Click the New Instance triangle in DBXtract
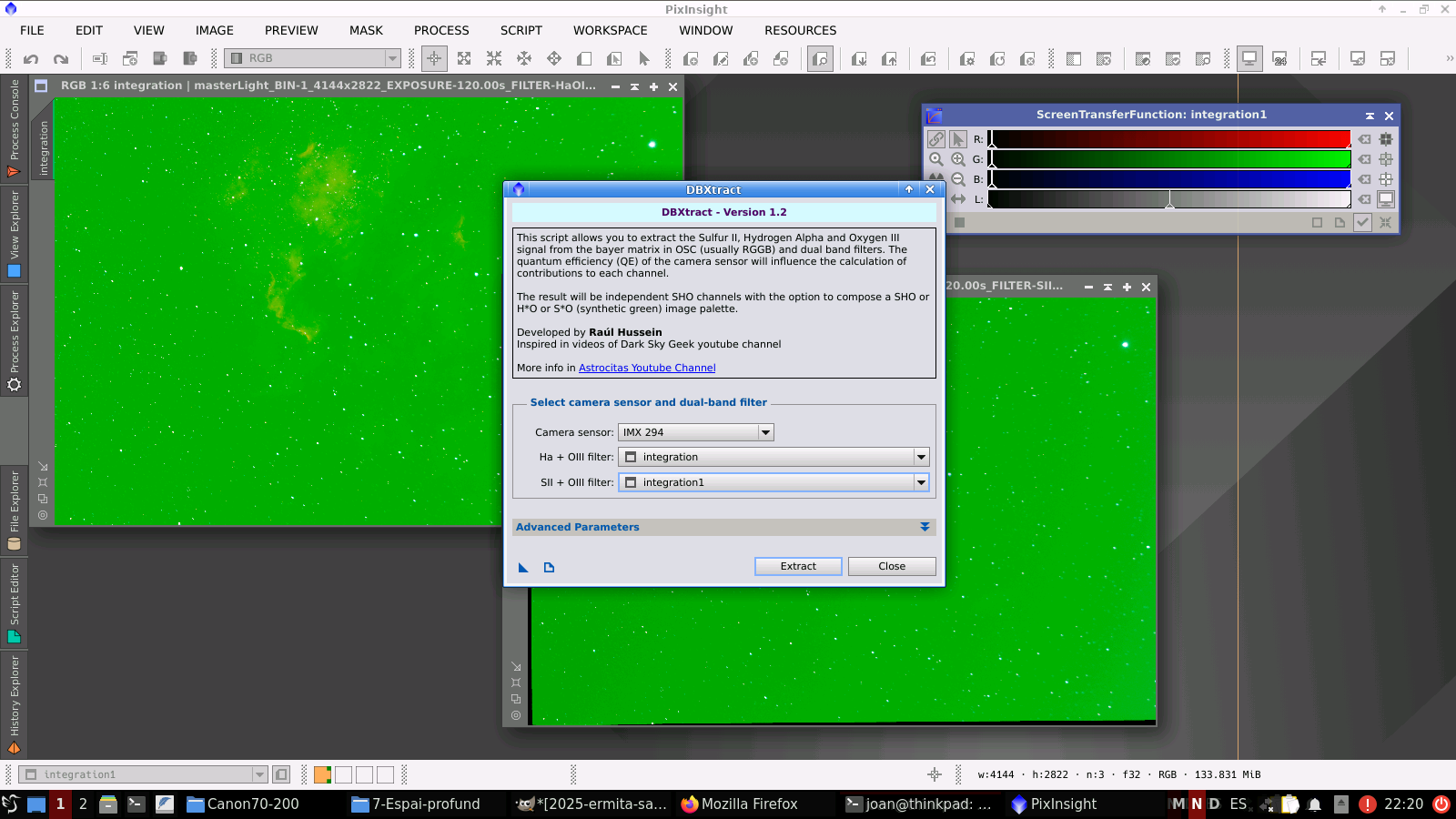 coord(523,567)
